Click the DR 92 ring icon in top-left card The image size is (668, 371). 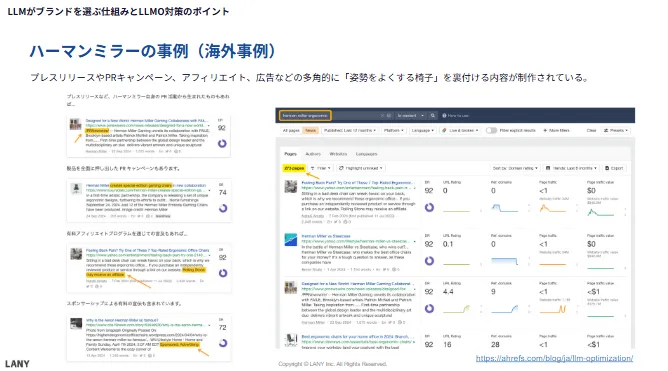click(222, 144)
